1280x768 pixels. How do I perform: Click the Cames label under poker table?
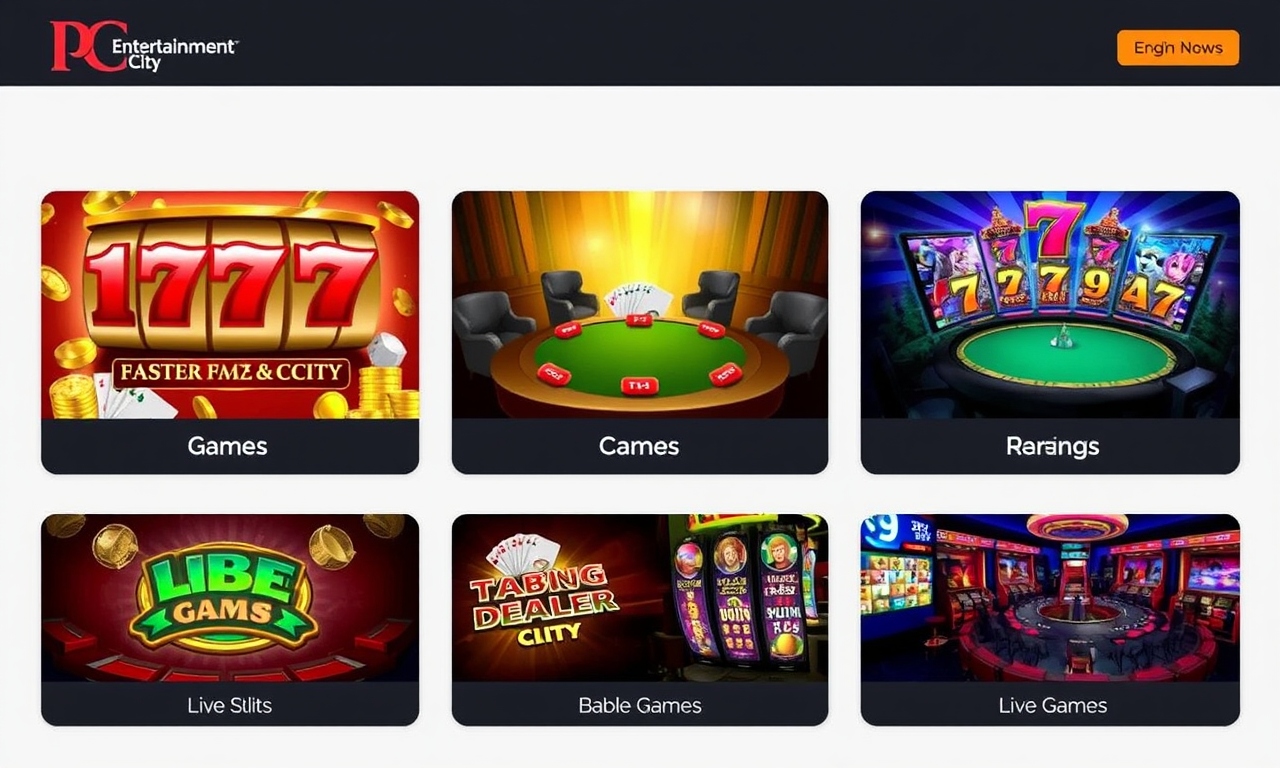pyautogui.click(x=639, y=446)
